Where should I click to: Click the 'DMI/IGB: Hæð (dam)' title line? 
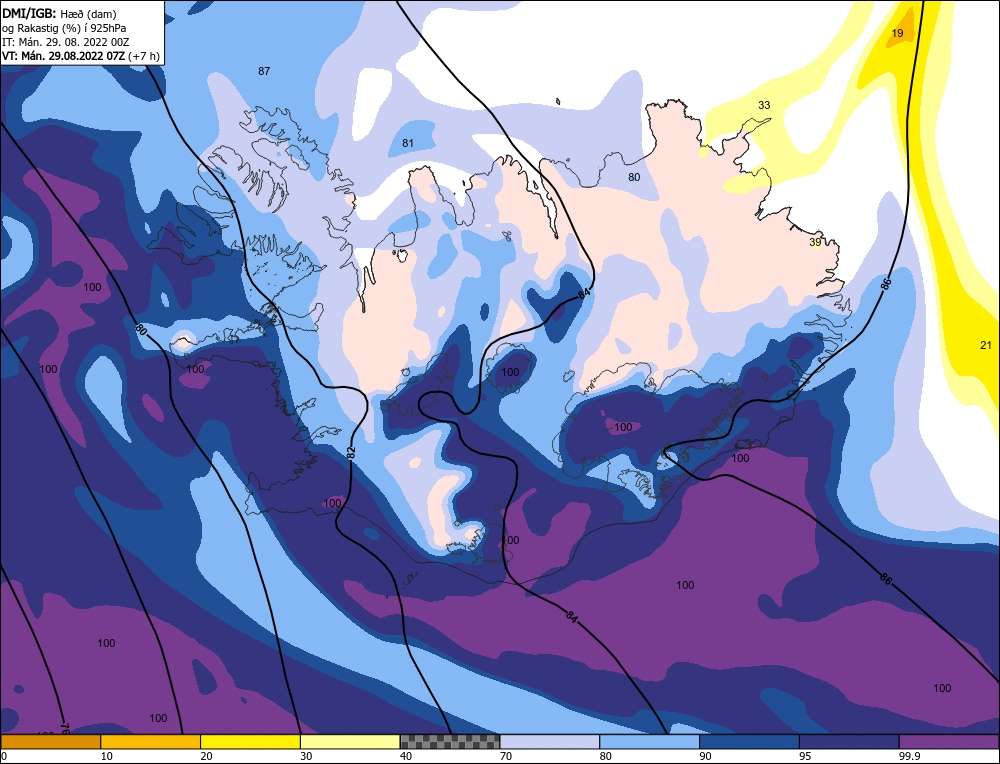pos(59,14)
